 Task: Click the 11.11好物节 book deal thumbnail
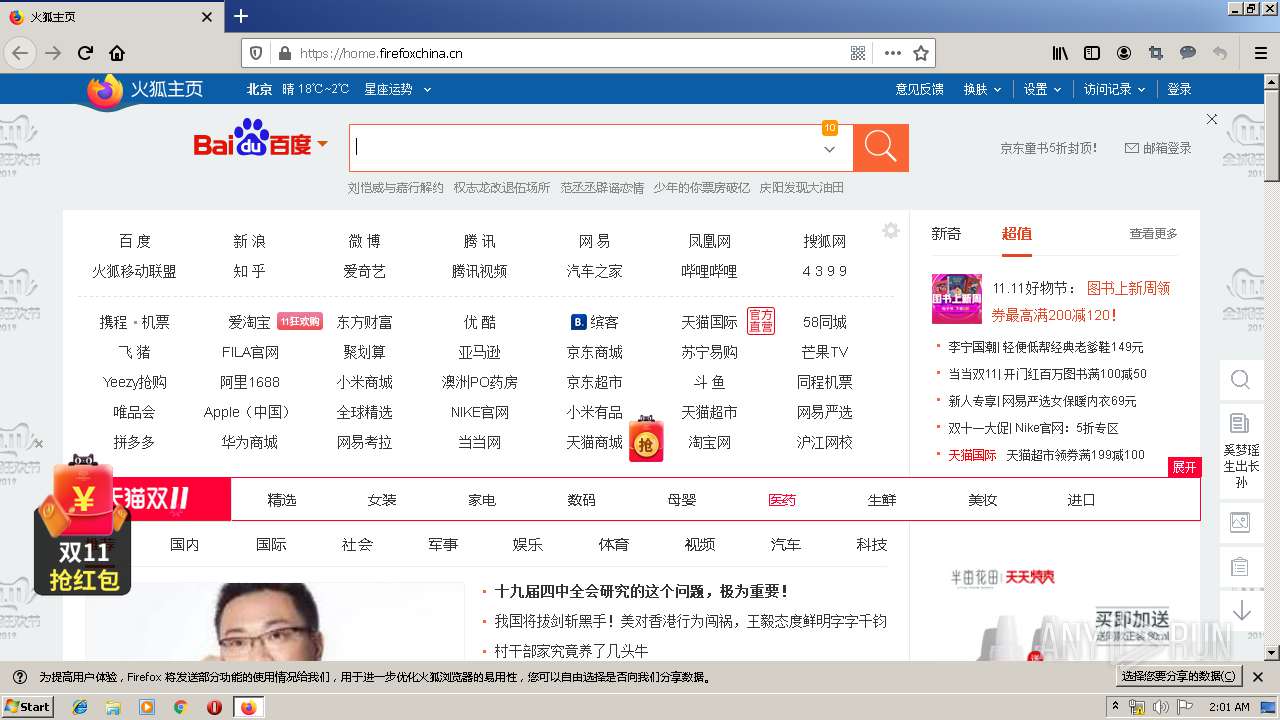tap(957, 299)
